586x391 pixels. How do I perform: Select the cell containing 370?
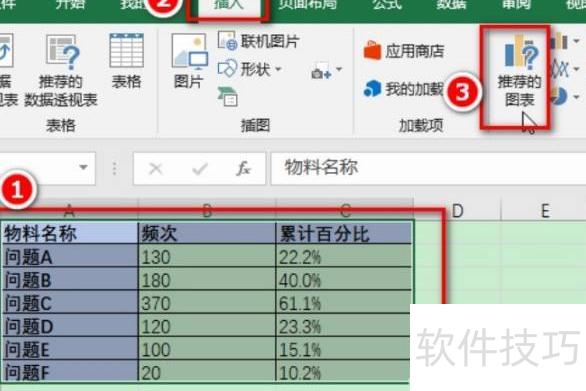207,303
